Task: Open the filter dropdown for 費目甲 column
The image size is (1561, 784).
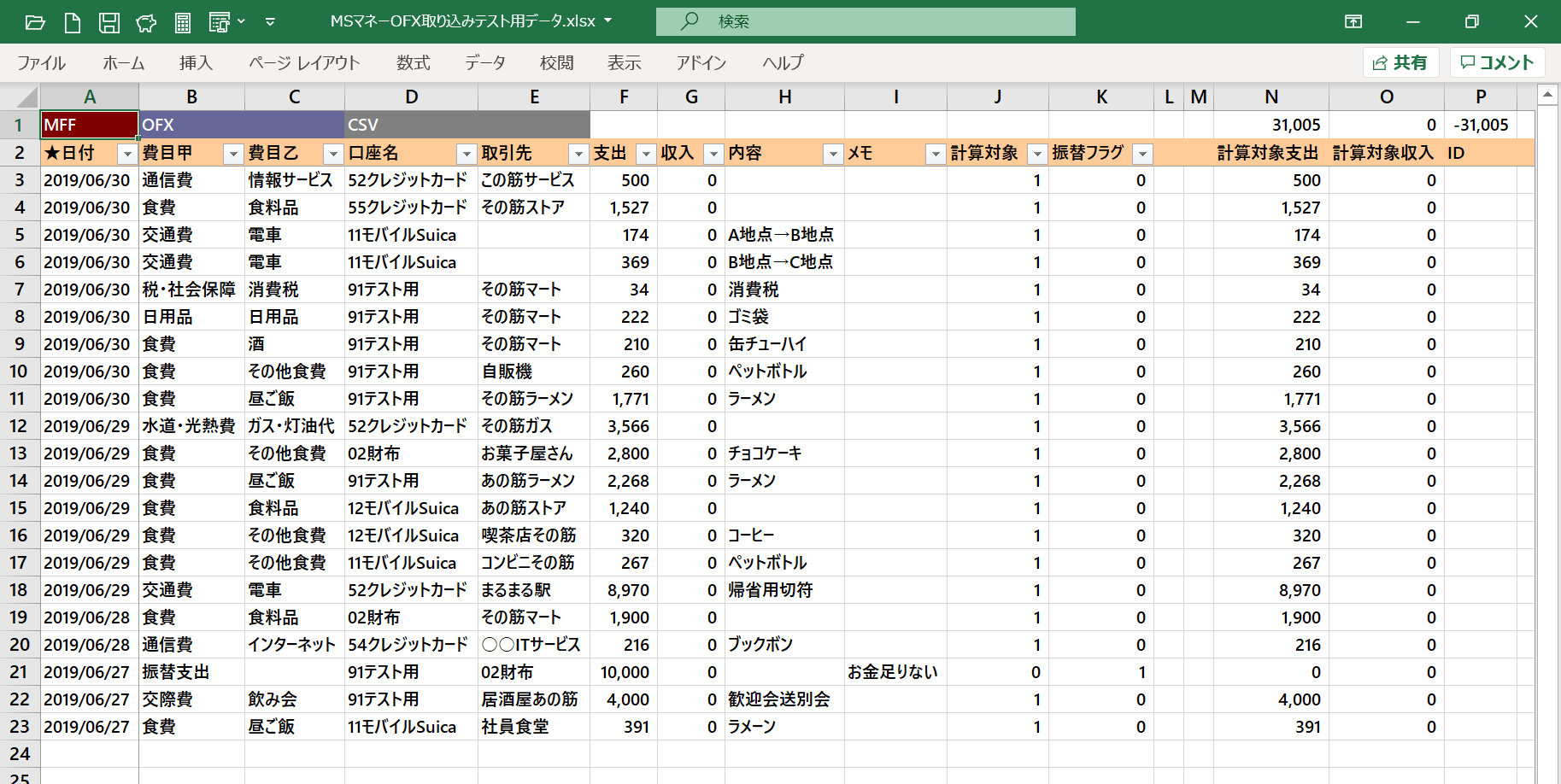Action: tap(232, 154)
